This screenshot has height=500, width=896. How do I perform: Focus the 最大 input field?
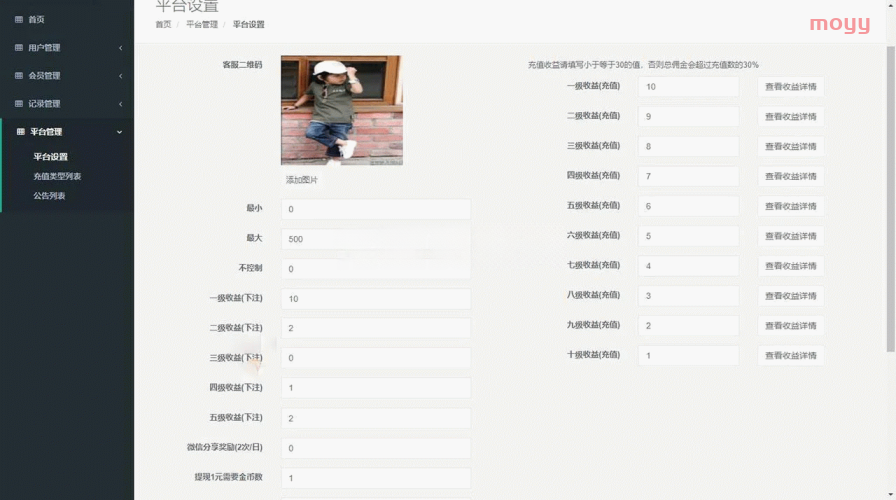click(376, 239)
